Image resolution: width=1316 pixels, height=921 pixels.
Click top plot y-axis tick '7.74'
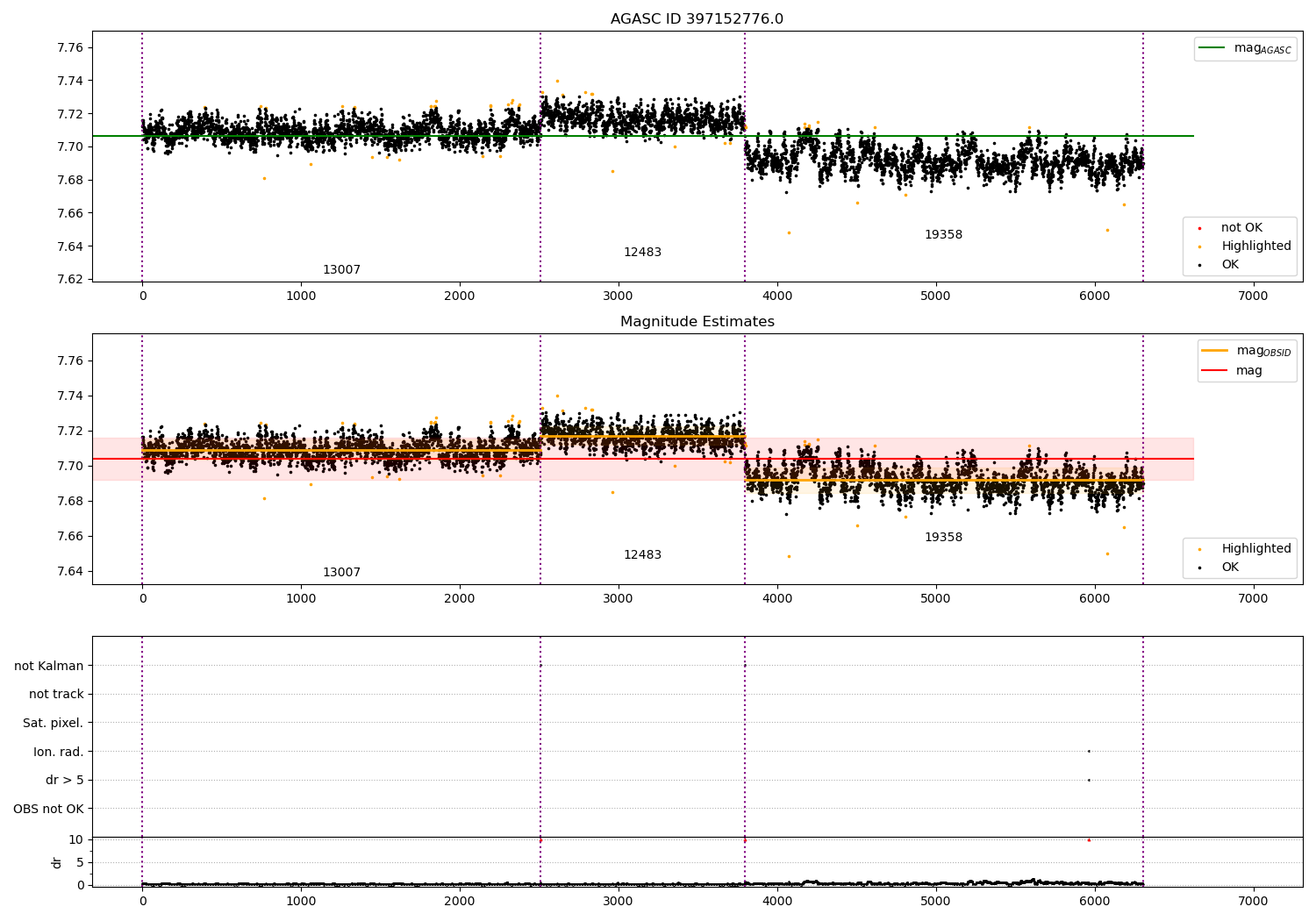pyautogui.click(x=70, y=81)
